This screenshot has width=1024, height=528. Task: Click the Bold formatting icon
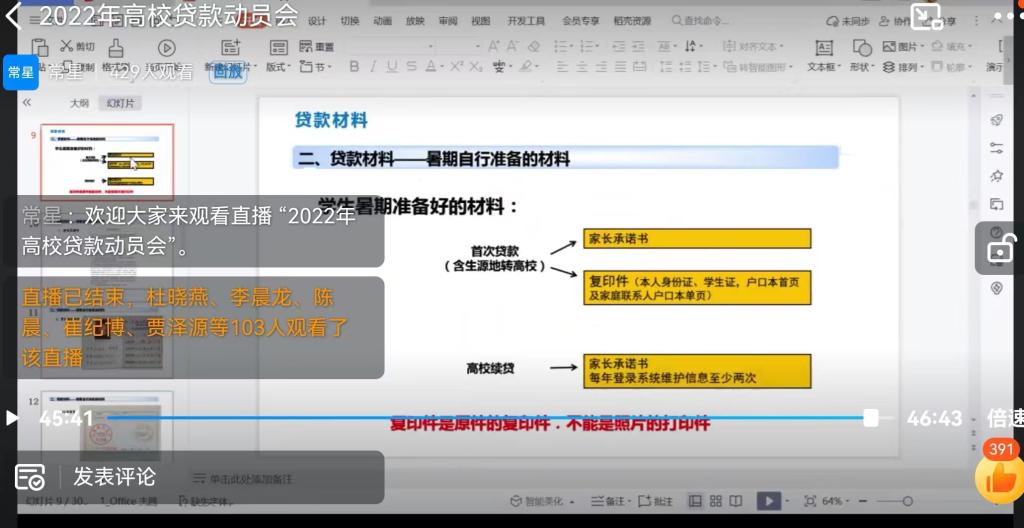point(353,66)
